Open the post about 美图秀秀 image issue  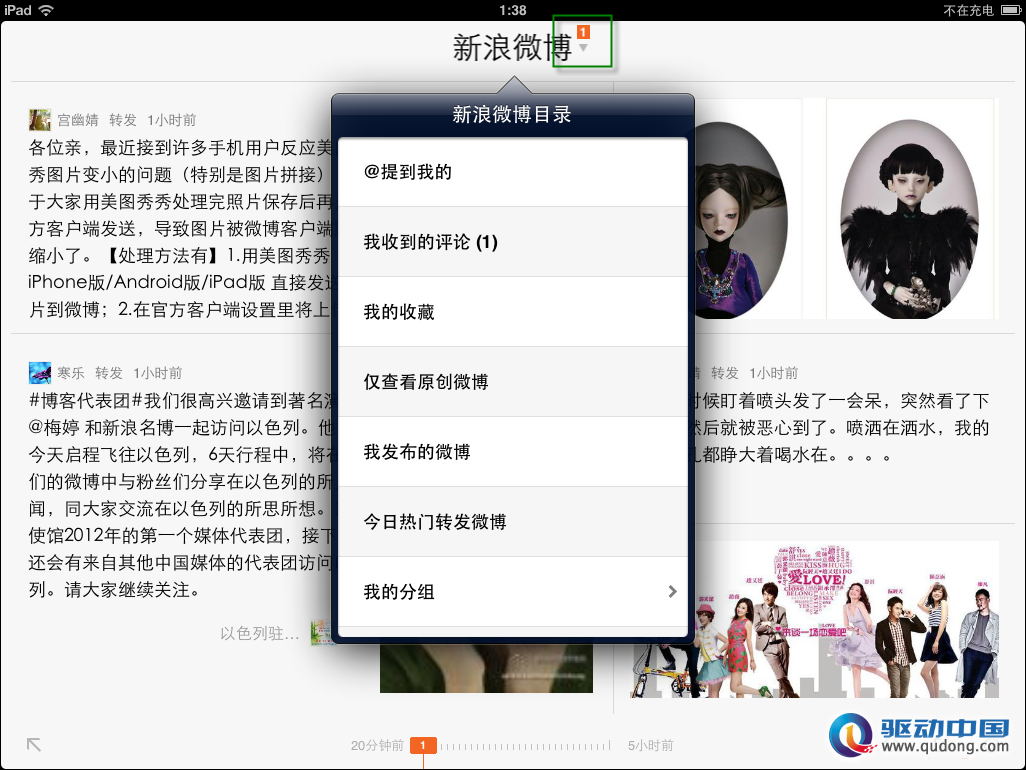pos(181,228)
